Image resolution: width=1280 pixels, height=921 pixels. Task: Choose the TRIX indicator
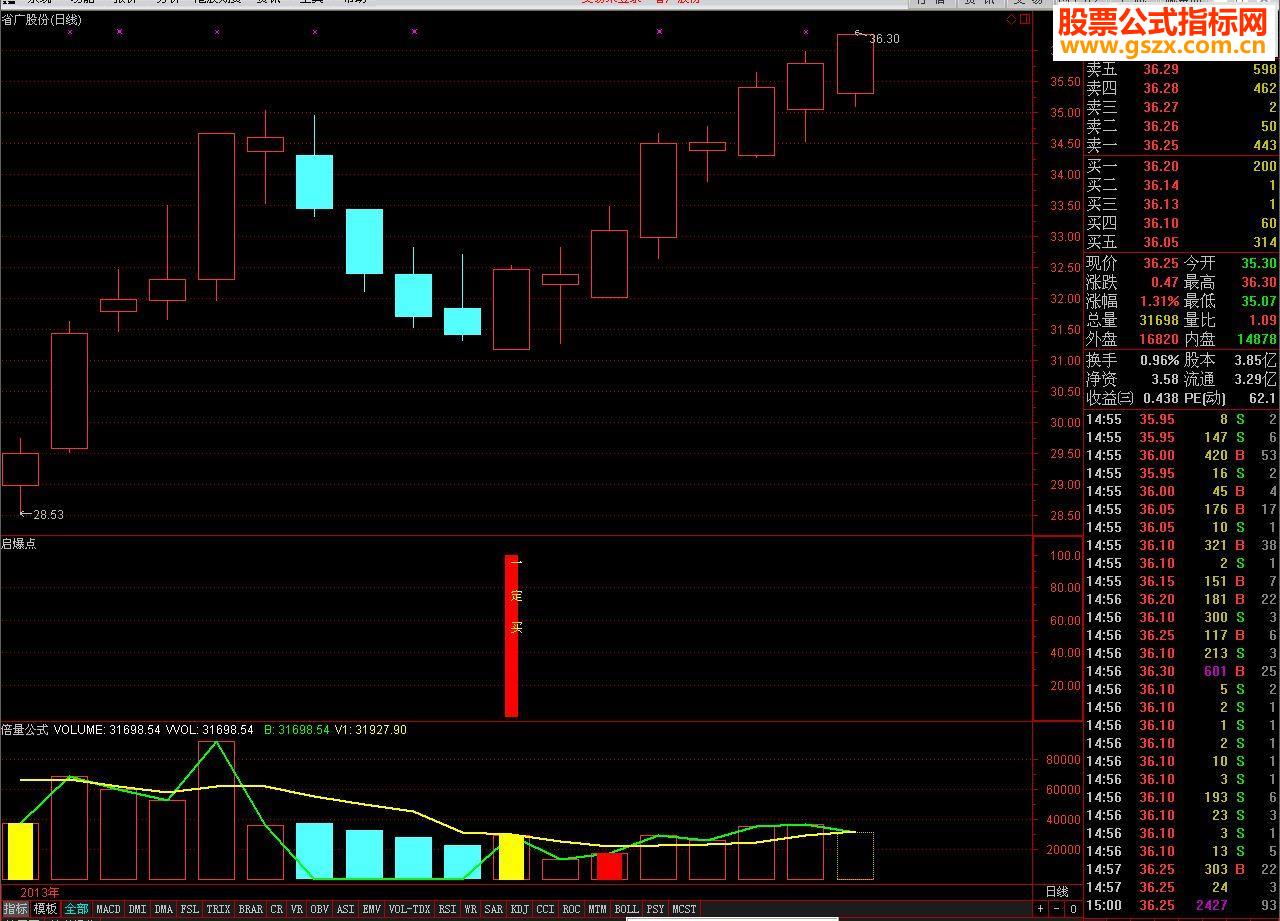pos(218,909)
